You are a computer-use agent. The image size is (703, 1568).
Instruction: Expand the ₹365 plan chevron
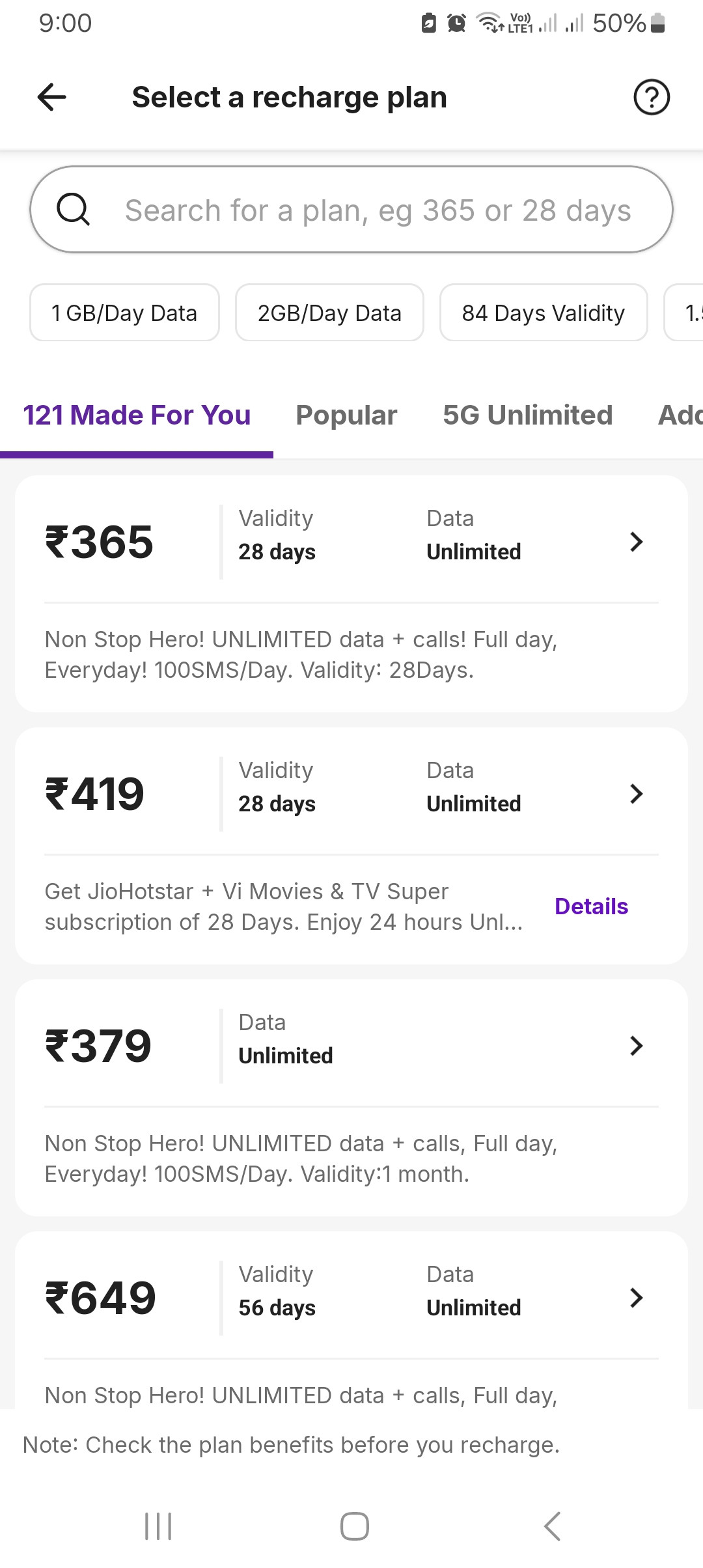tap(636, 542)
